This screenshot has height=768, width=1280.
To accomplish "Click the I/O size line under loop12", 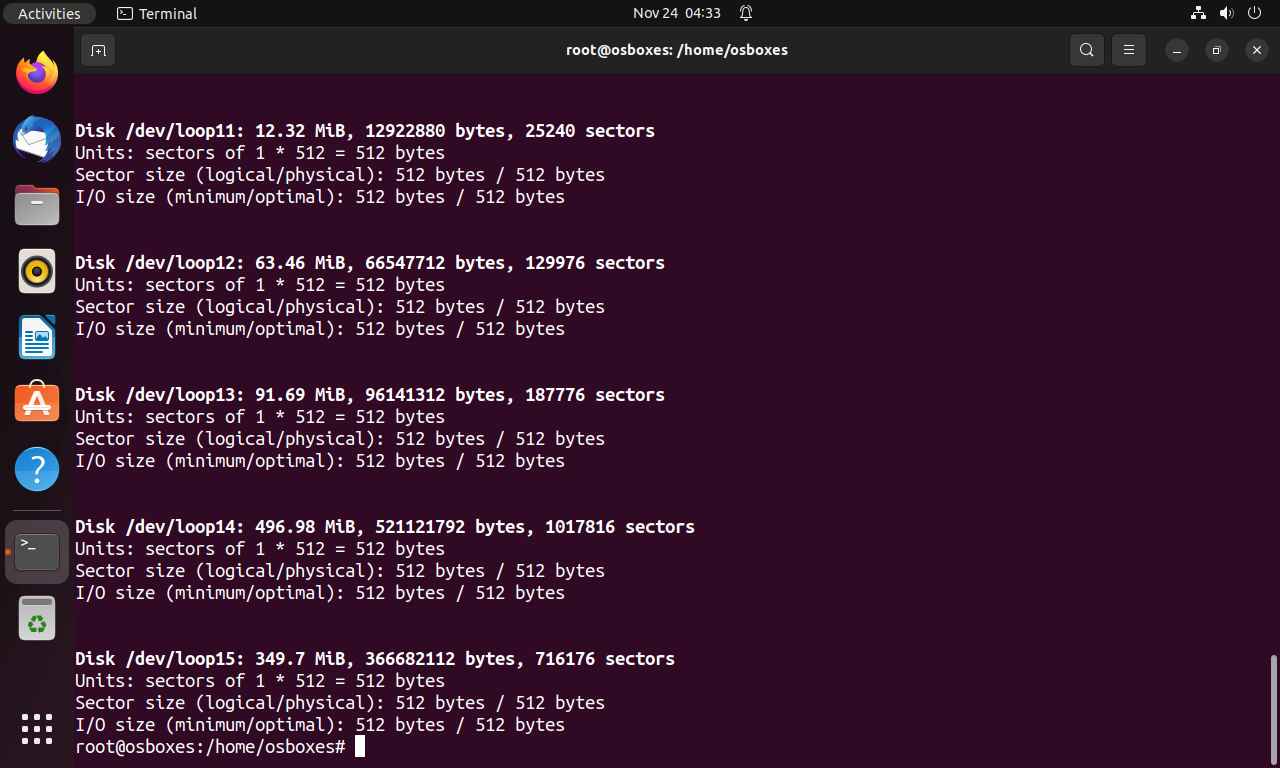I will pos(320,329).
